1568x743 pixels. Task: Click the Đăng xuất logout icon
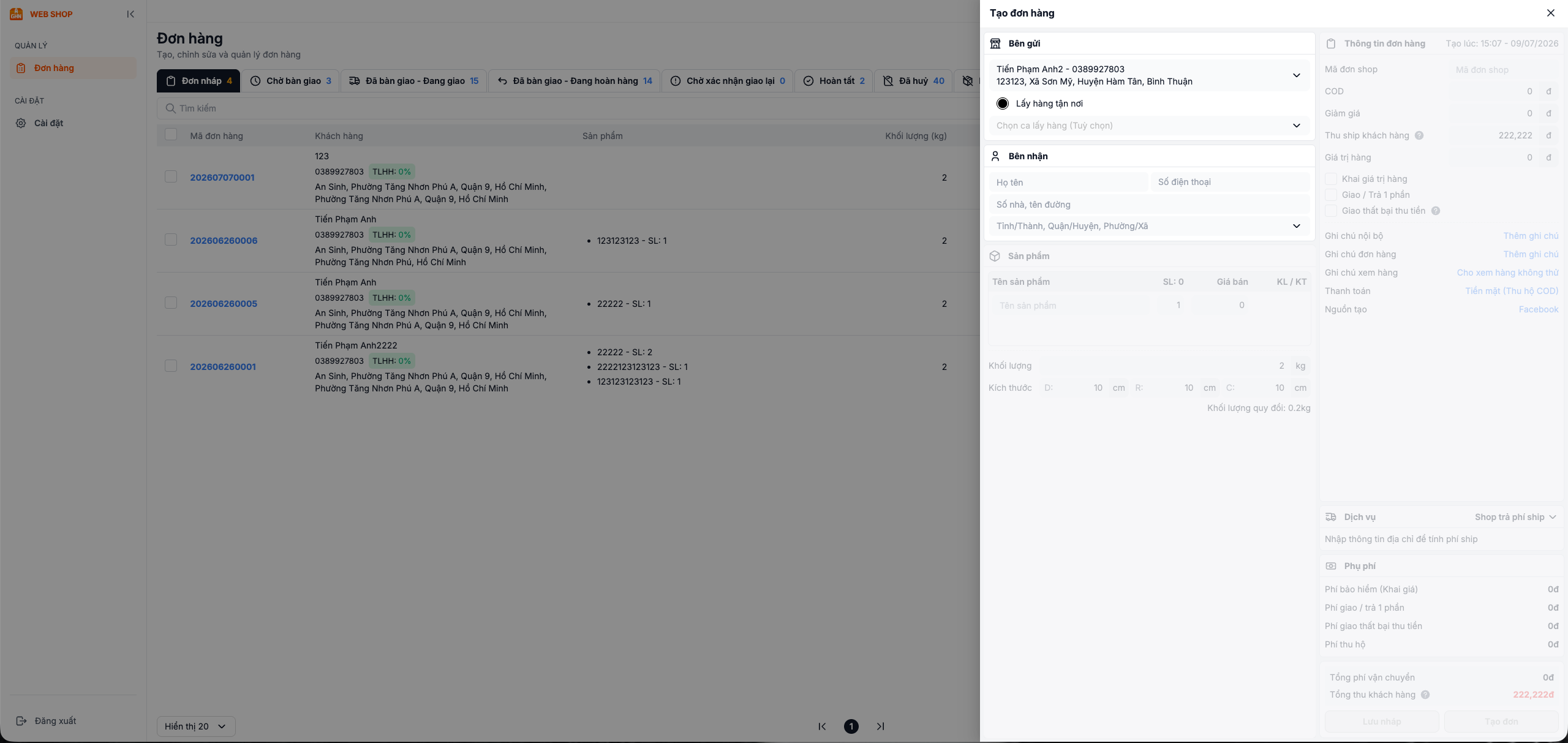(21, 721)
